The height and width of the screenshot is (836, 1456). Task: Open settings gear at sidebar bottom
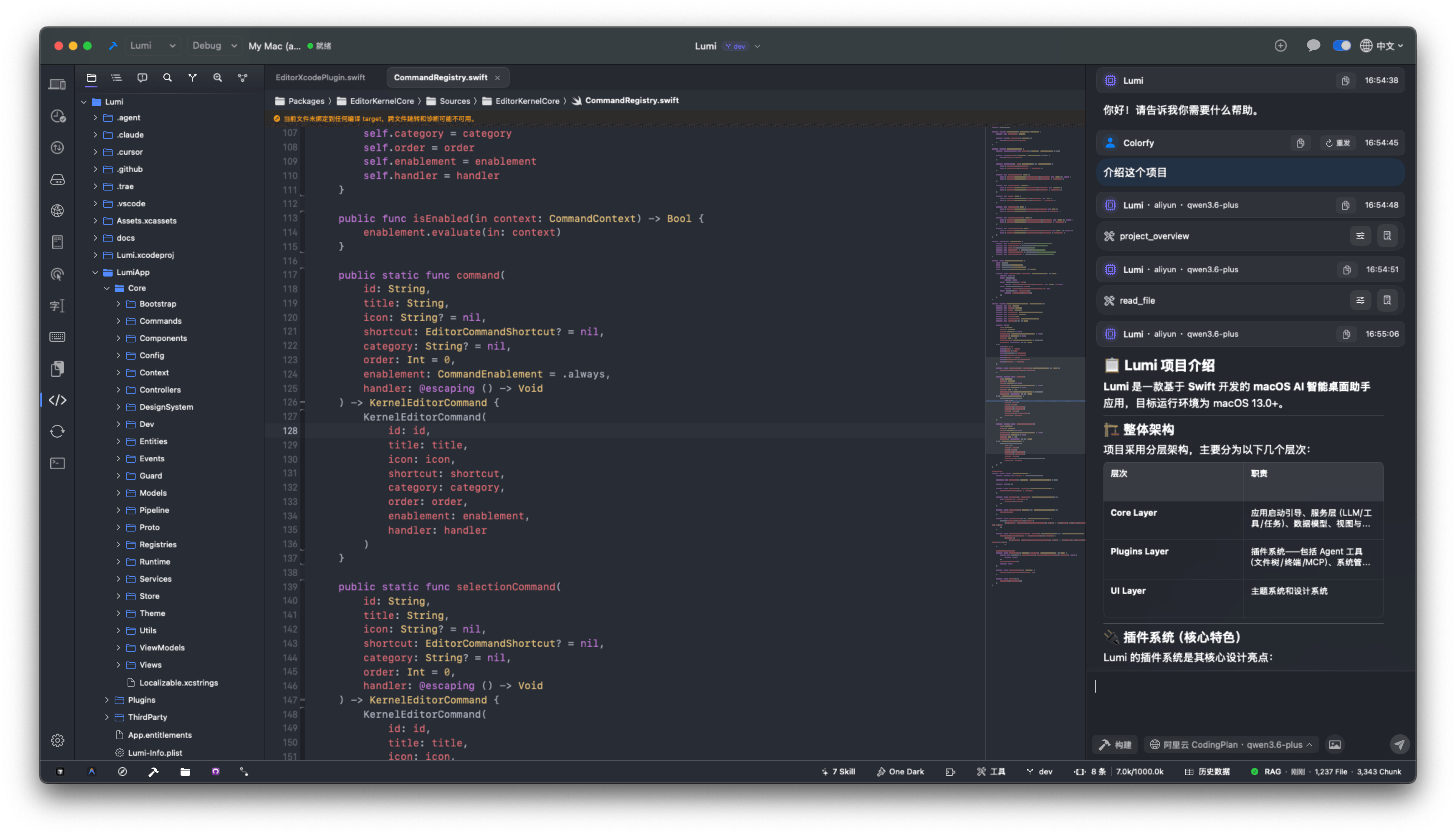pos(57,740)
